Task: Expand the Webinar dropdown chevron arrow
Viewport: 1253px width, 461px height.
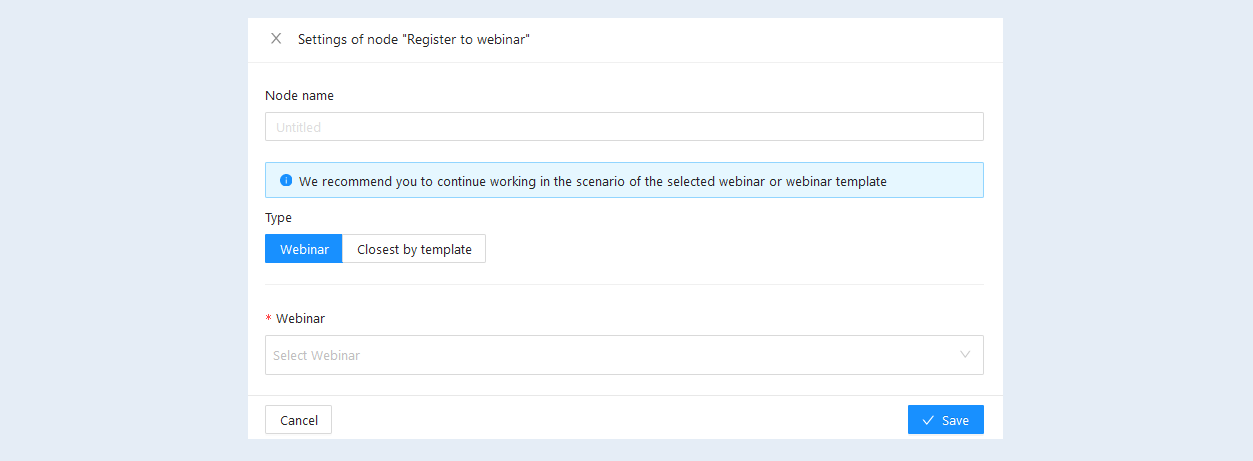Action: coord(965,355)
